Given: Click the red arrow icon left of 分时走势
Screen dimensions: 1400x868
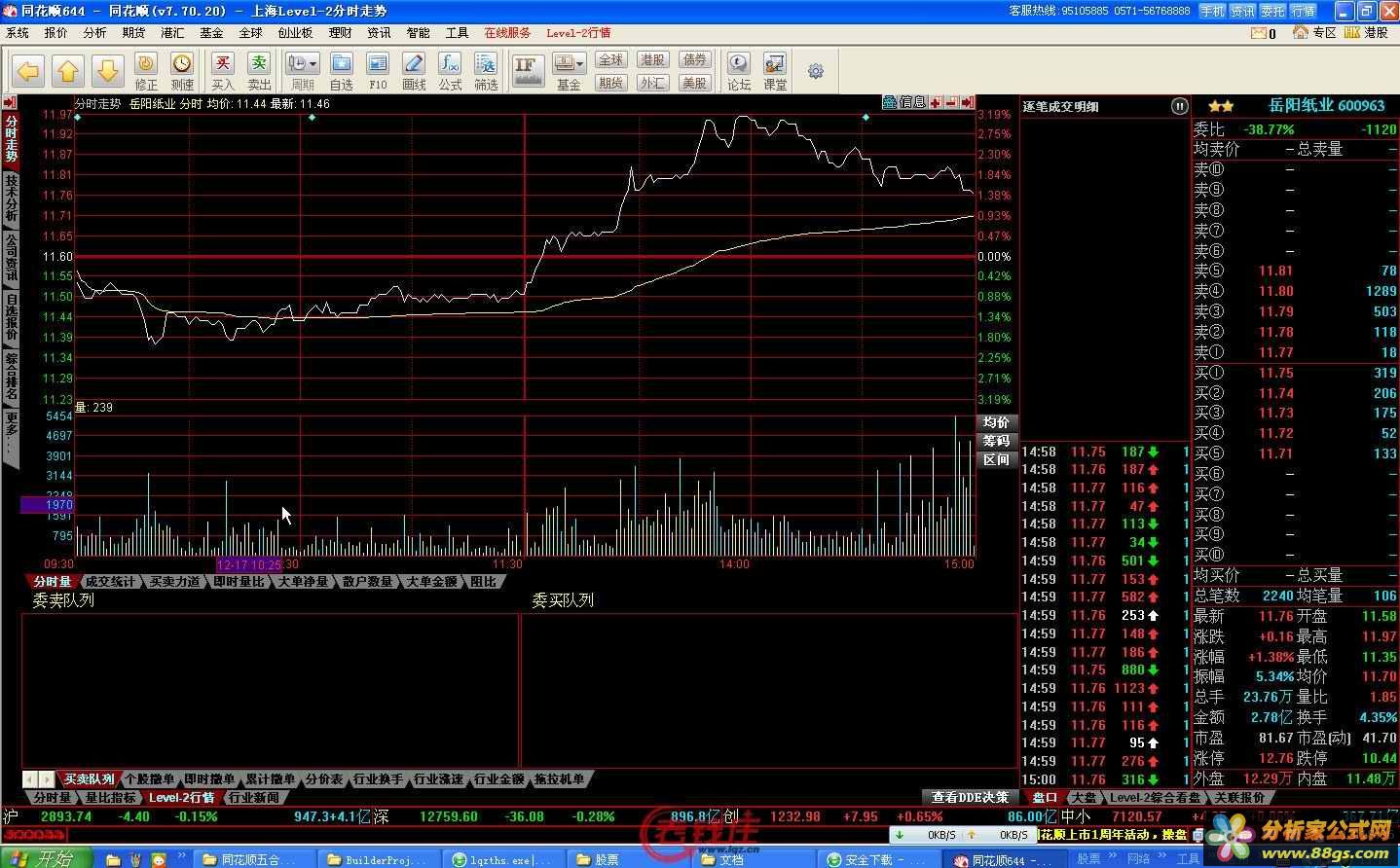Looking at the screenshot, I should pos(9,102).
